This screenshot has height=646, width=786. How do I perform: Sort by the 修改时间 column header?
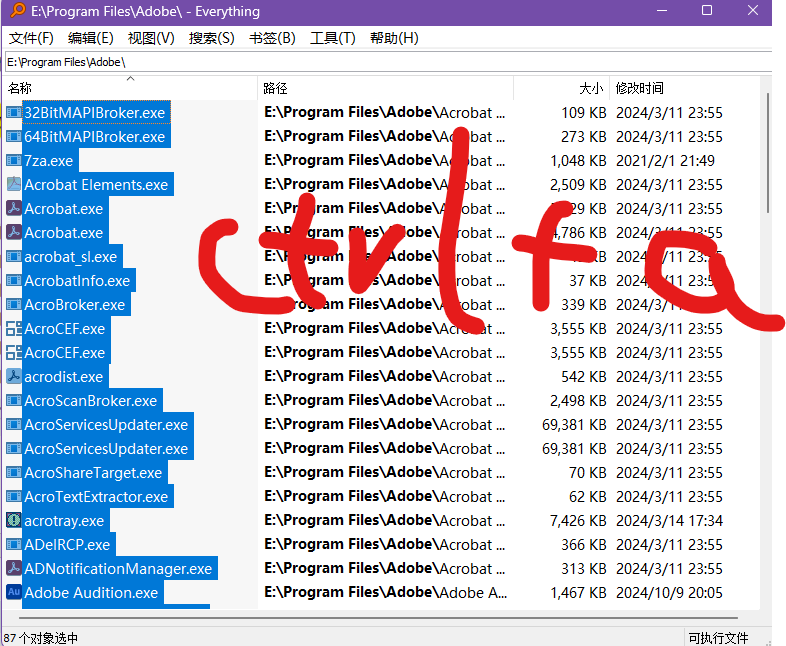point(684,88)
